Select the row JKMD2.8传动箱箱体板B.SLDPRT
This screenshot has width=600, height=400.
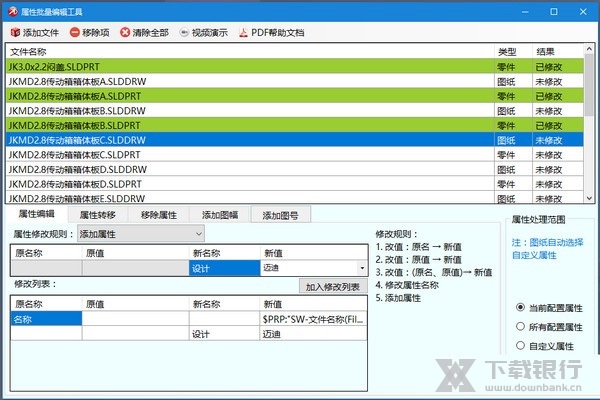295,125
